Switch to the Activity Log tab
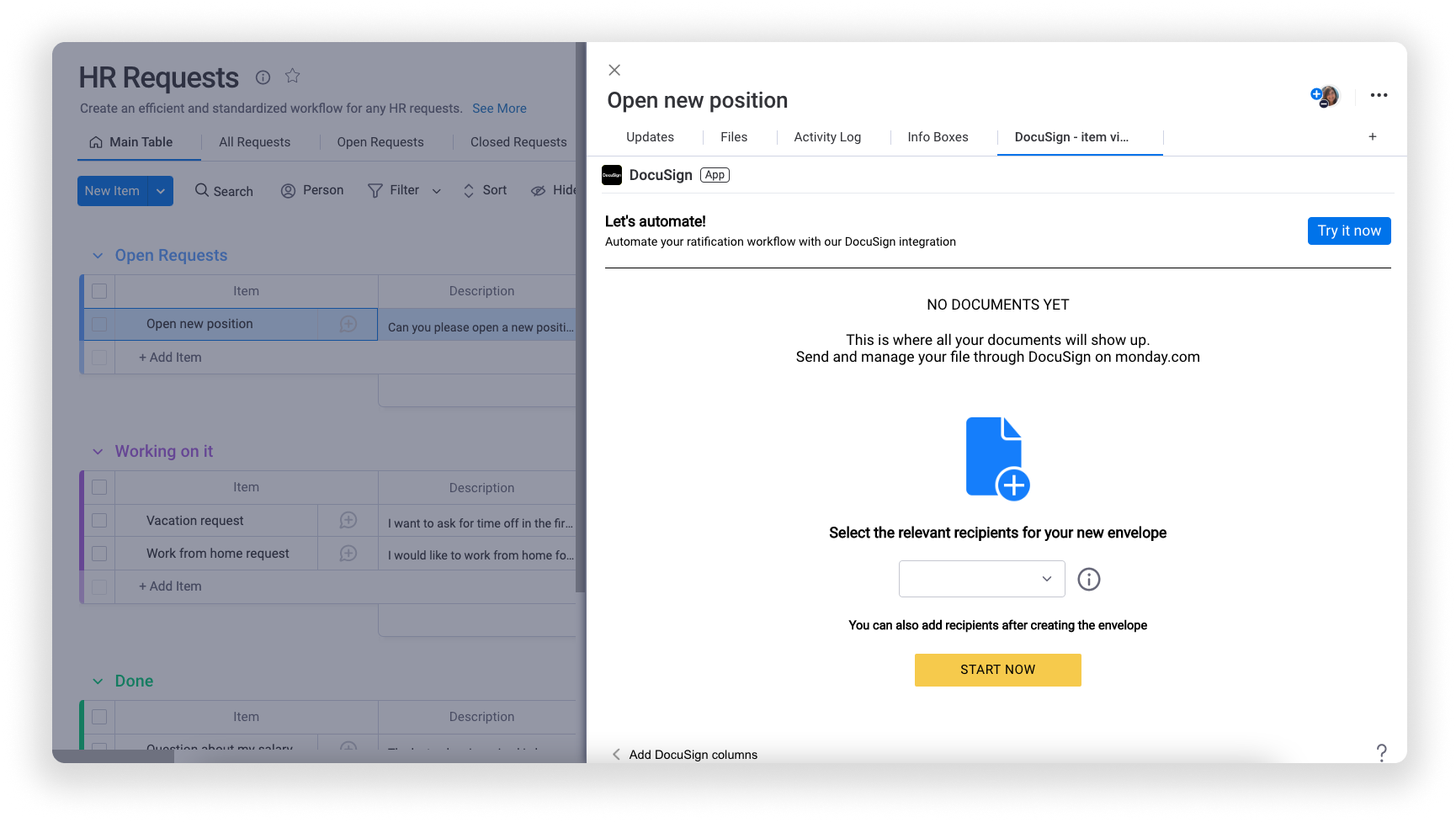This screenshot has height=822, width=1456. [827, 136]
